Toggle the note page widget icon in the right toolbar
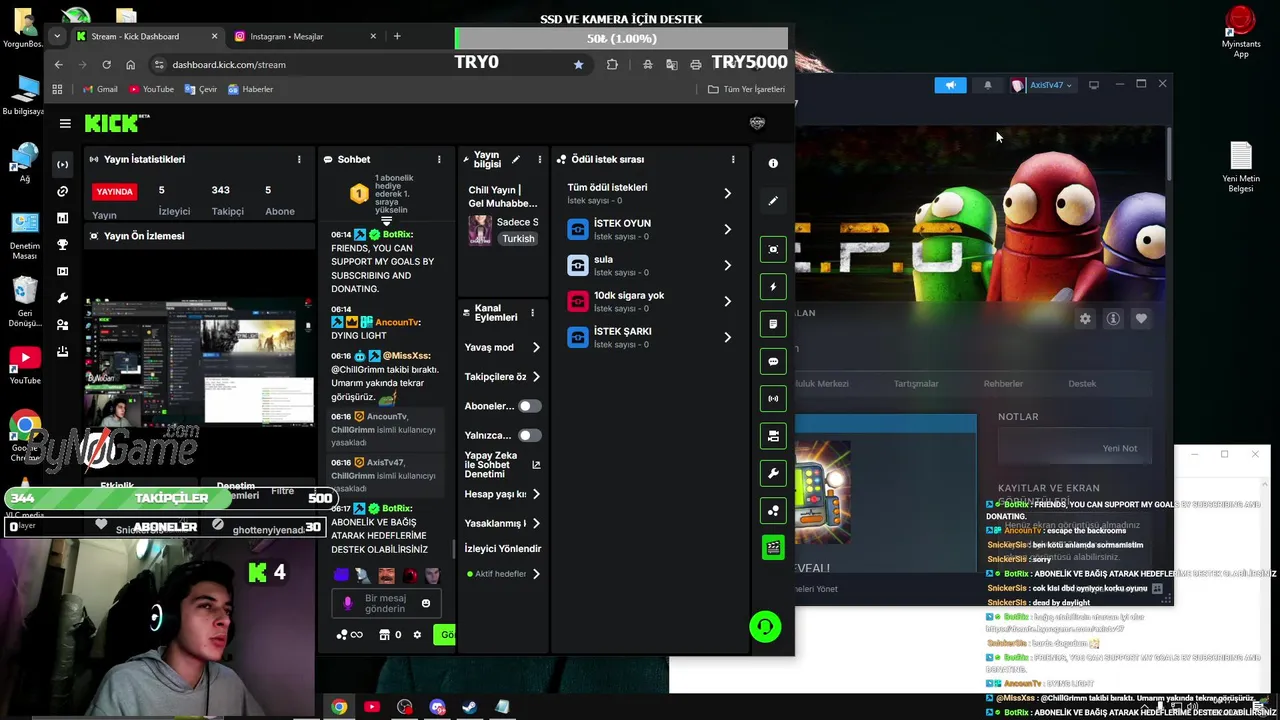This screenshot has width=1280, height=720. pos(773,324)
